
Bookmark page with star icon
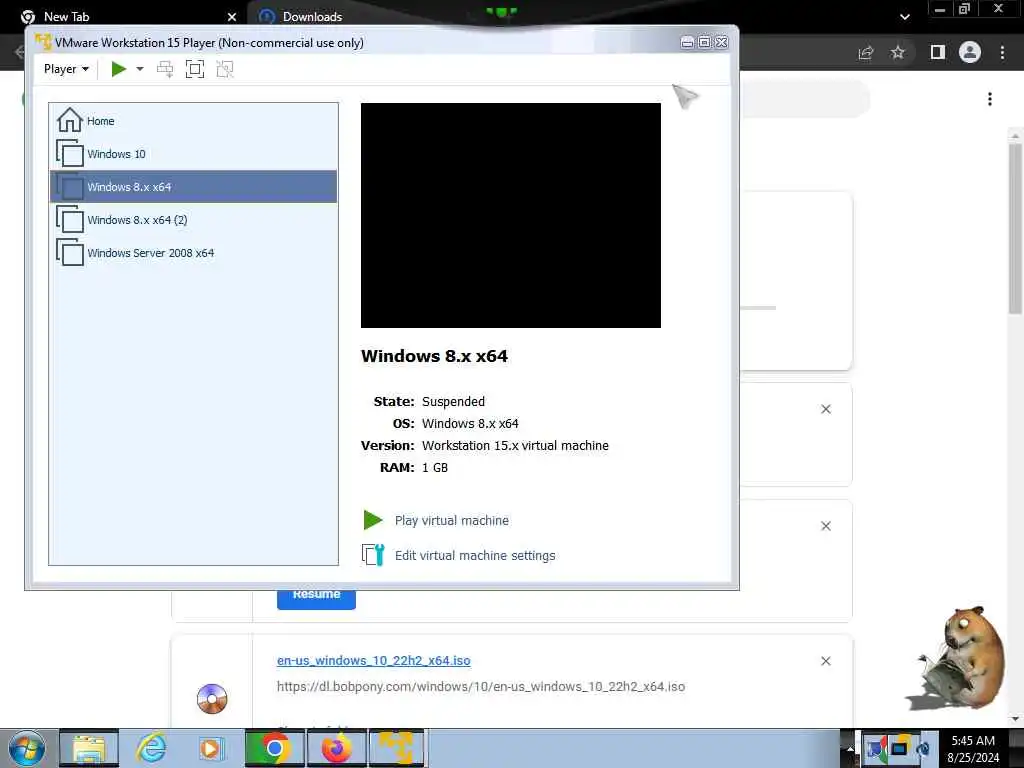coord(898,52)
